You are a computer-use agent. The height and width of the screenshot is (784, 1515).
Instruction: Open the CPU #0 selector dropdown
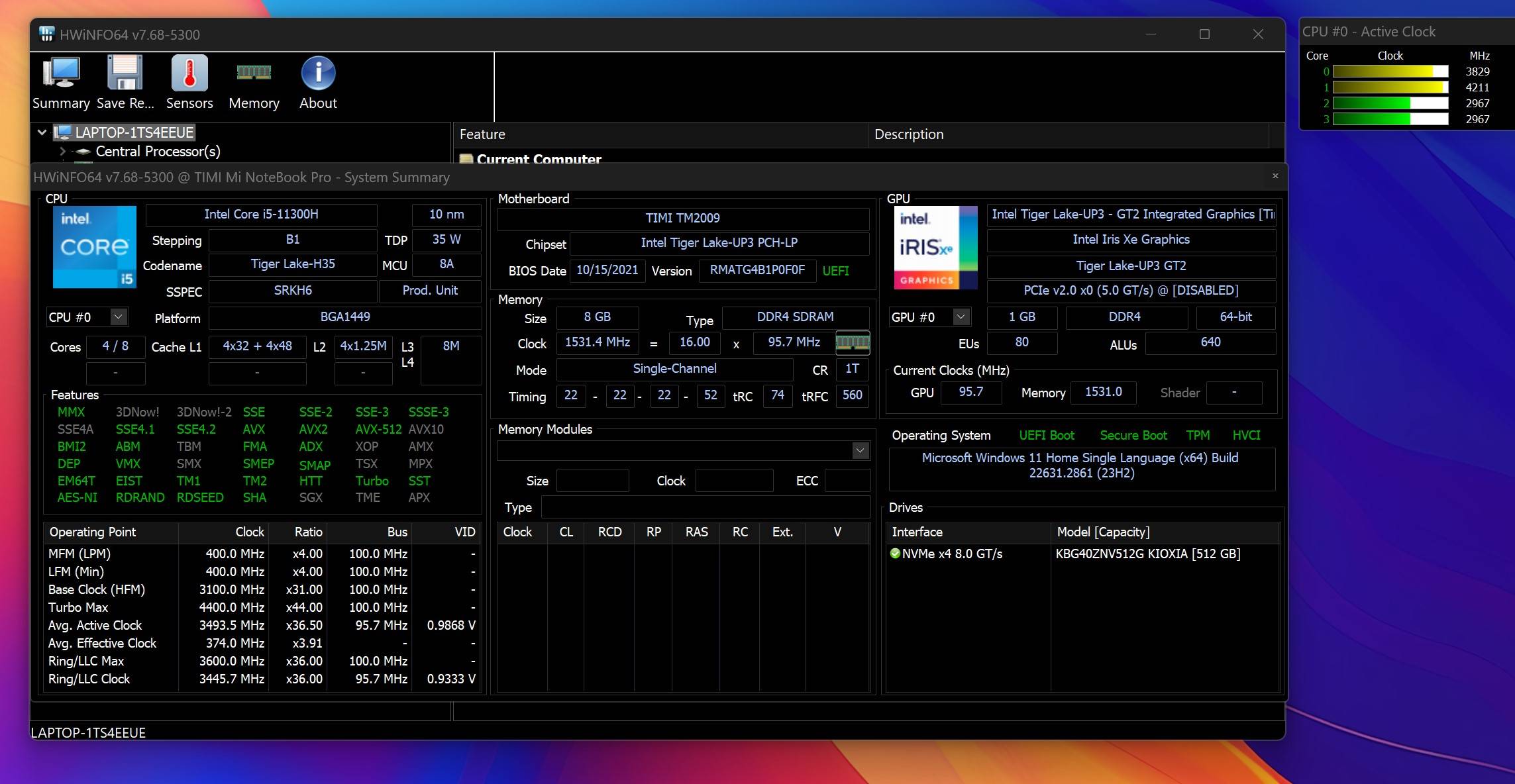click(x=117, y=317)
